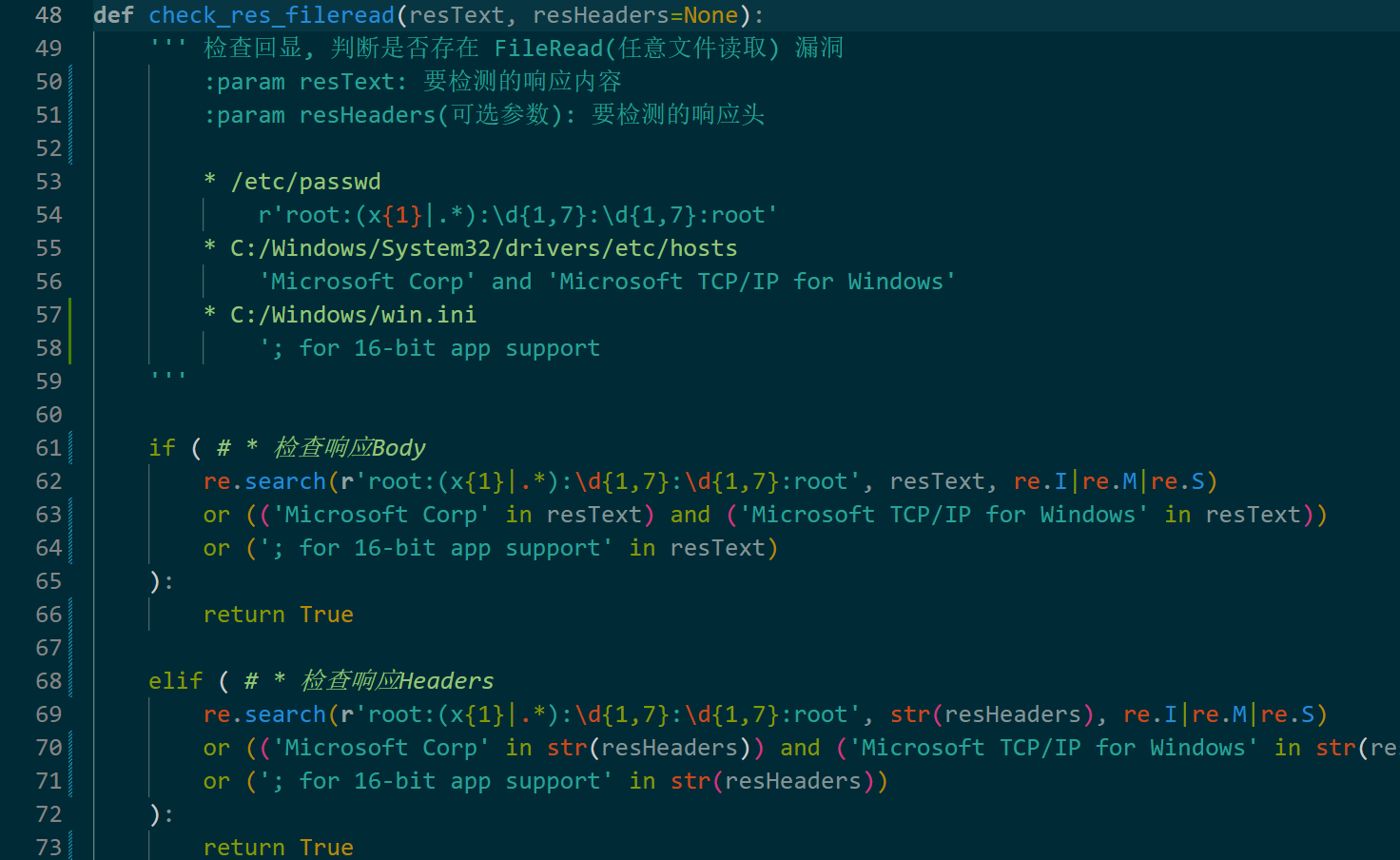Place cursor on /etc/passwd in the docstring

coord(305,182)
